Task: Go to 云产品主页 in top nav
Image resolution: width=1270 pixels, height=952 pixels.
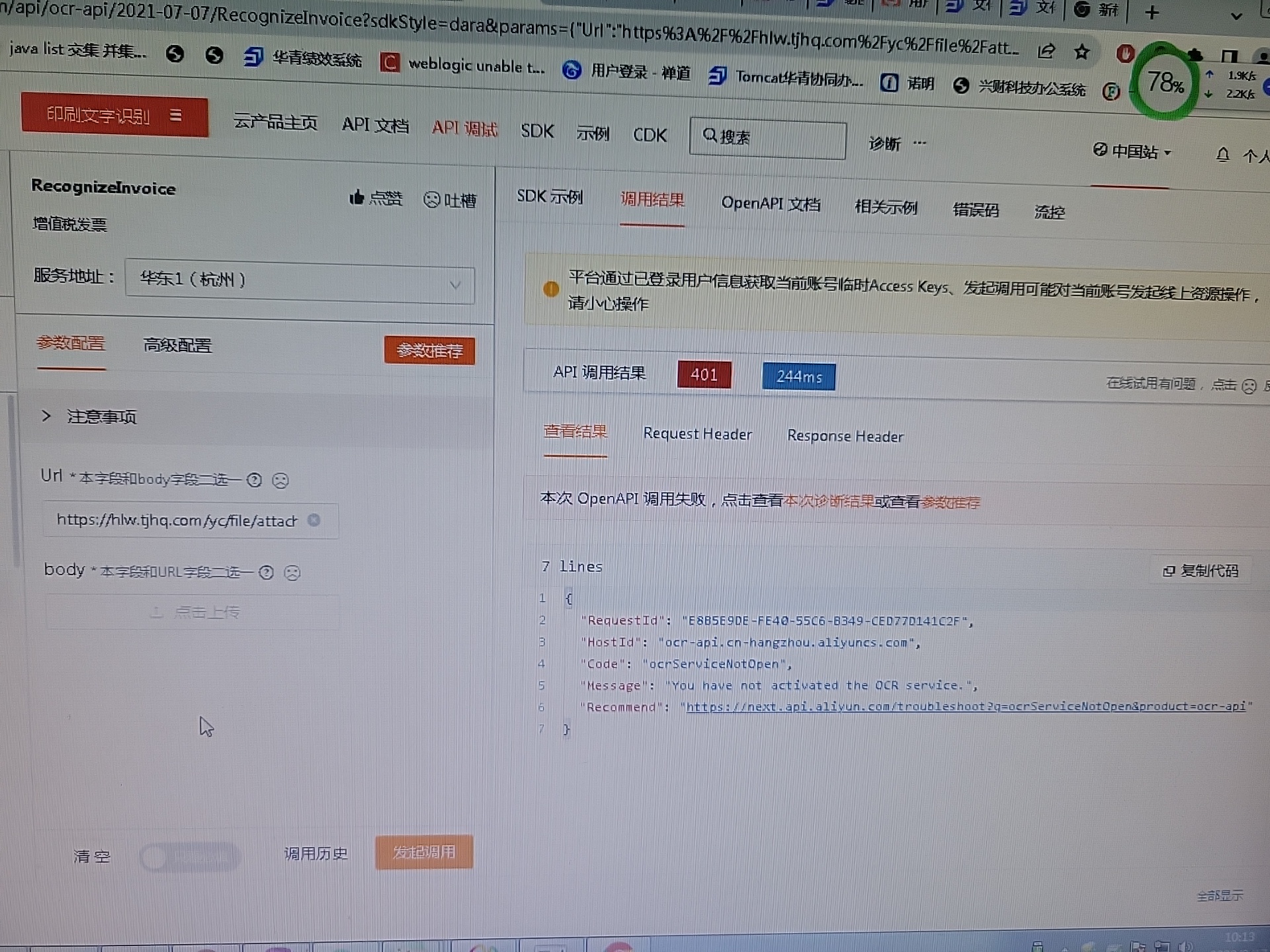Action: pos(275,122)
